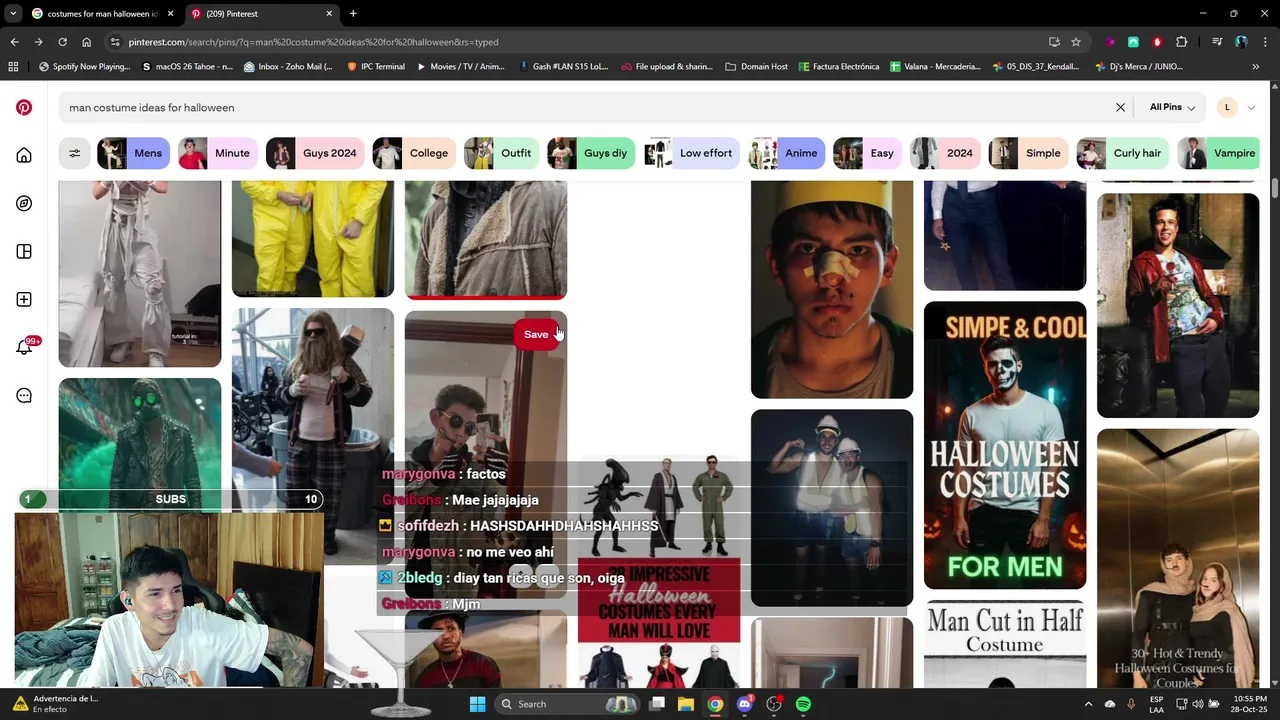
Task: Open the Explore compass icon in sidebar
Action: coord(24,203)
